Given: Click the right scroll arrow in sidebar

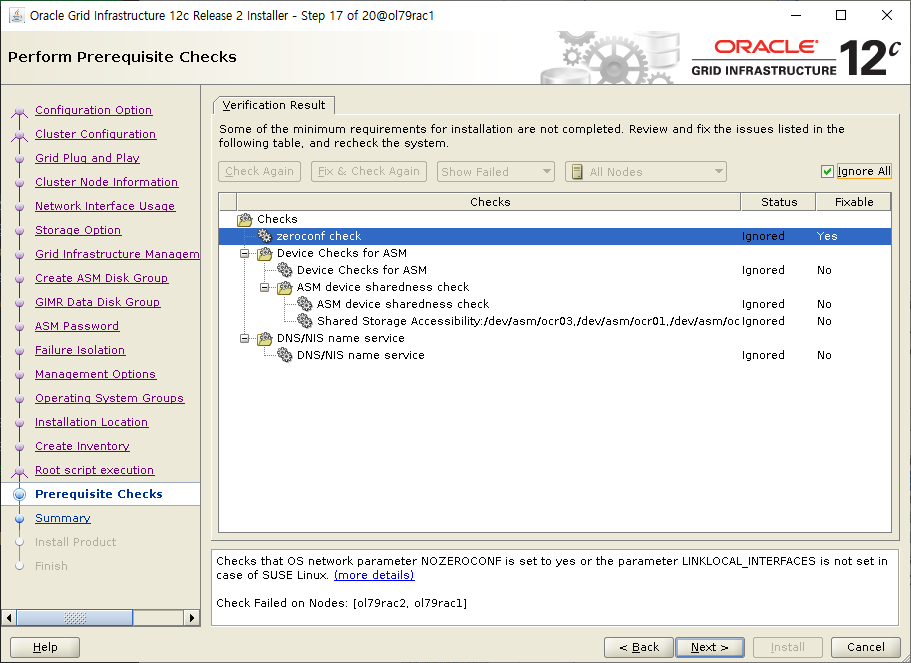Looking at the screenshot, I should [x=192, y=618].
